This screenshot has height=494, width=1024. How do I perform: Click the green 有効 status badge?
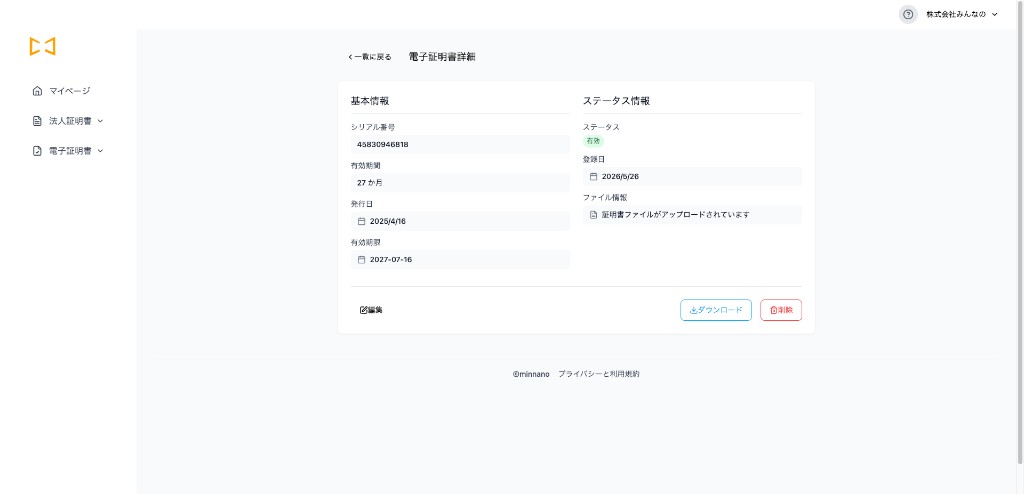click(593, 140)
